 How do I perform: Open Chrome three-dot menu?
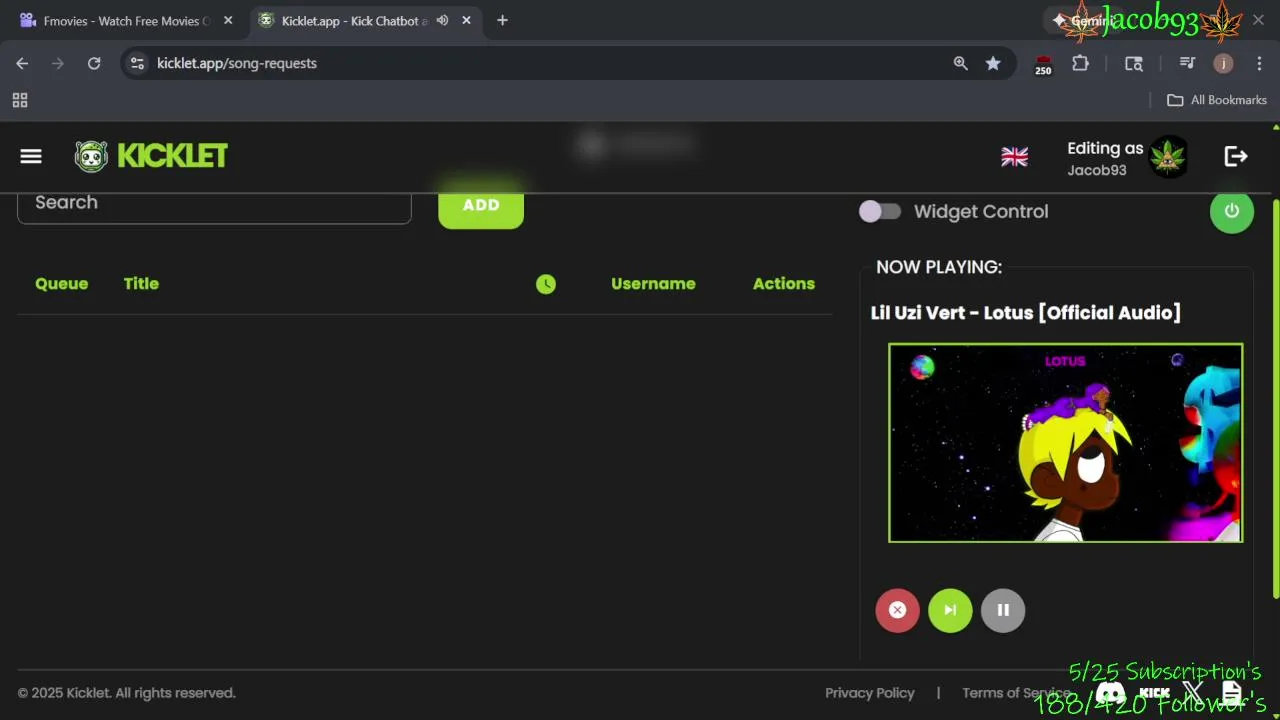(x=1259, y=63)
